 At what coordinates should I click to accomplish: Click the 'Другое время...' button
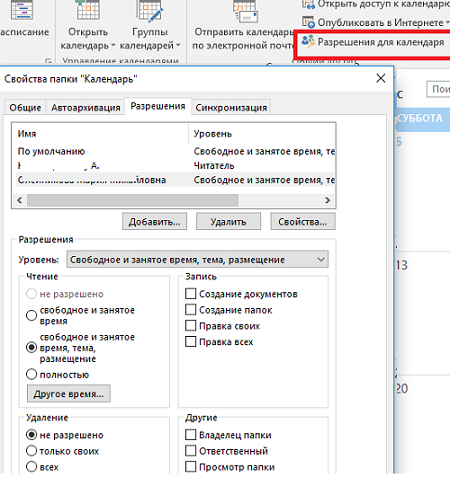(x=69, y=394)
